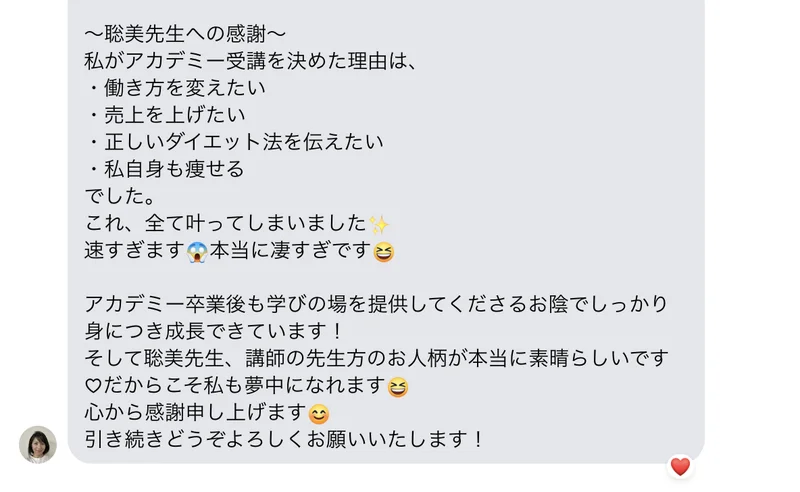Click the text でした。
800x492 pixels.
click(x=120, y=196)
